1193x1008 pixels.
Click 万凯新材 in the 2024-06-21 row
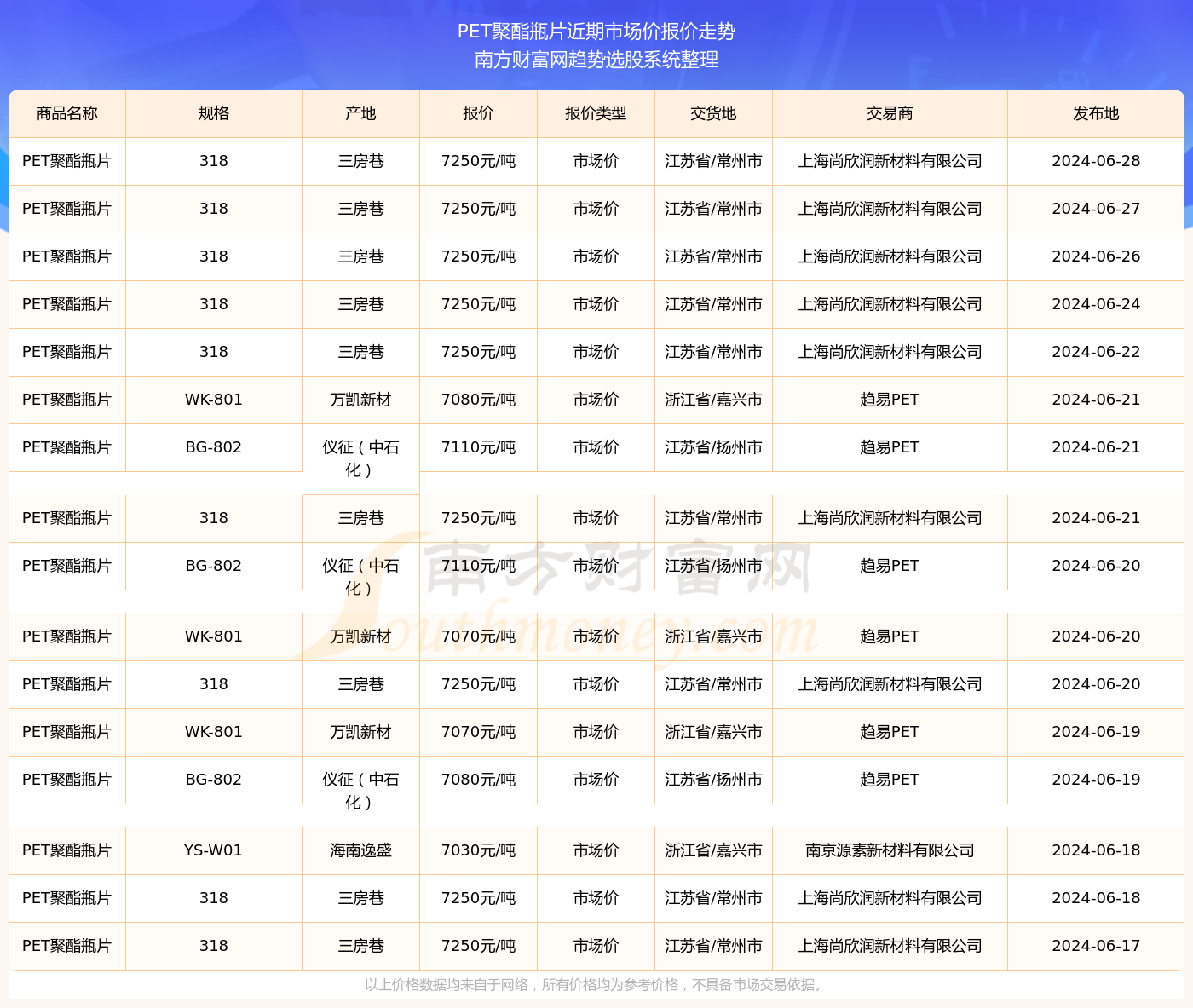point(361,400)
